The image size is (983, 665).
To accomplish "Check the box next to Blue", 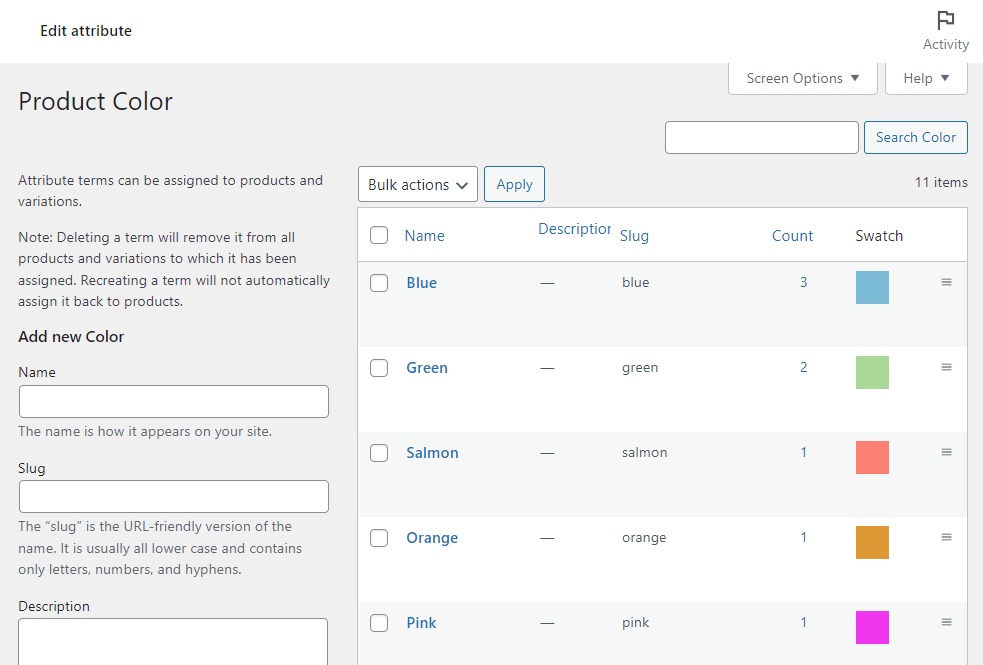I will (379, 283).
